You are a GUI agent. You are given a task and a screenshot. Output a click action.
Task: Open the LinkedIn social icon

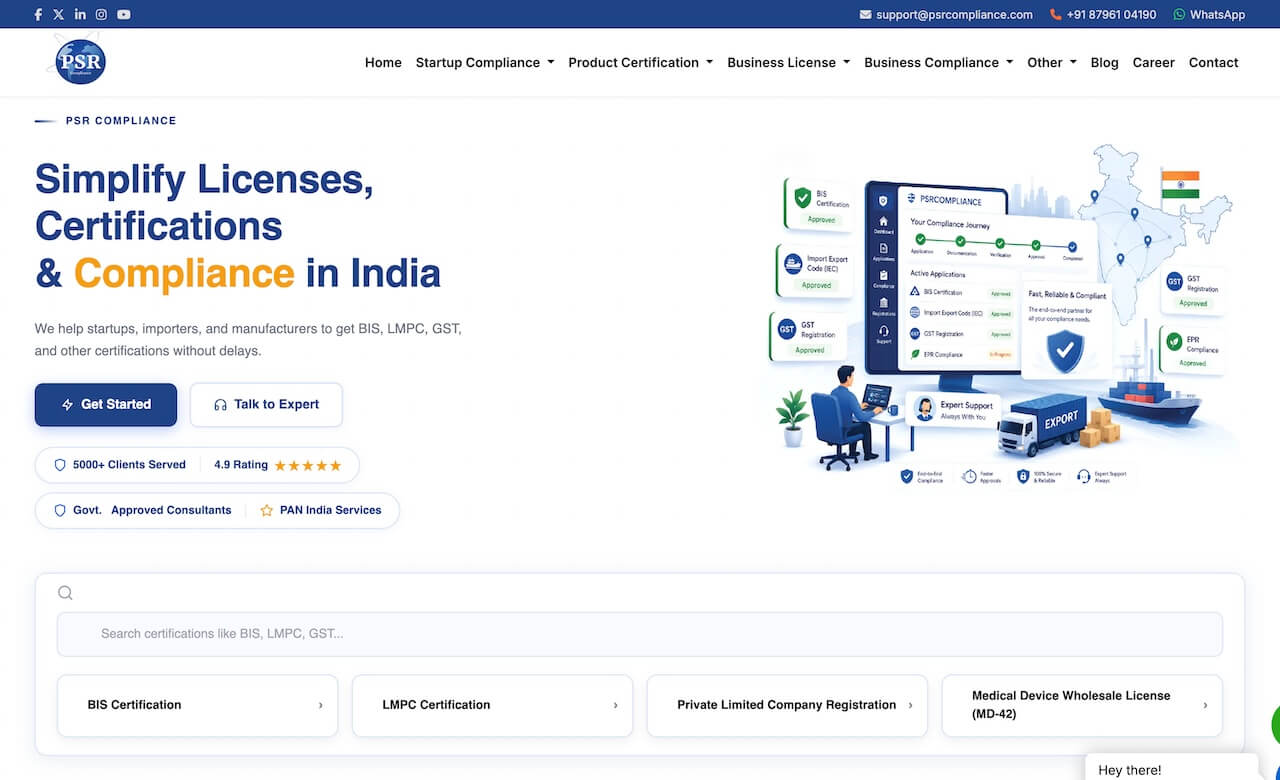coord(80,14)
